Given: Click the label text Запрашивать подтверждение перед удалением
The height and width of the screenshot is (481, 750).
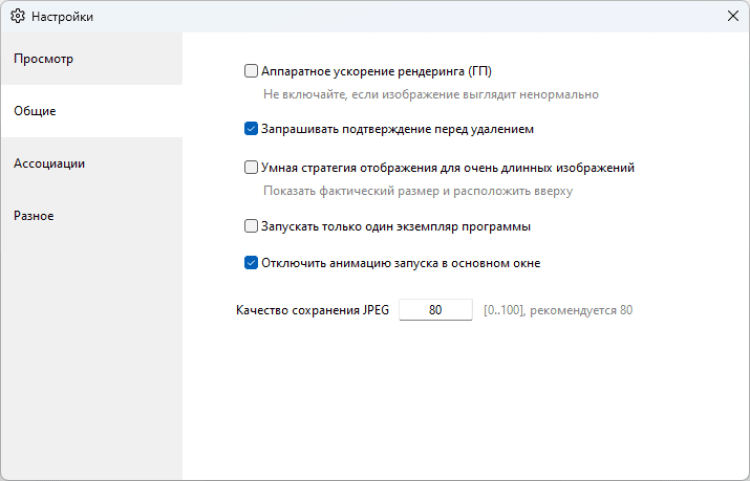Looking at the screenshot, I should (x=397, y=129).
